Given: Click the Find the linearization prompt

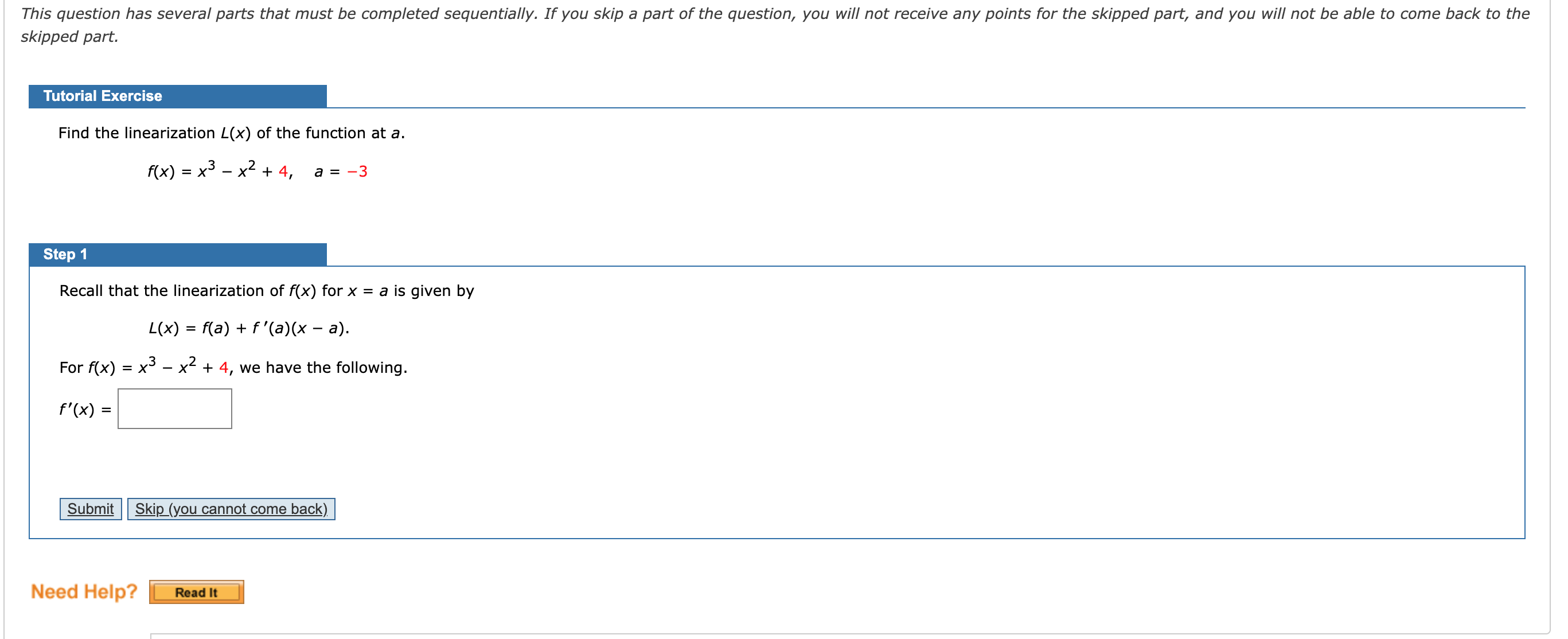Looking at the screenshot, I should (231, 133).
